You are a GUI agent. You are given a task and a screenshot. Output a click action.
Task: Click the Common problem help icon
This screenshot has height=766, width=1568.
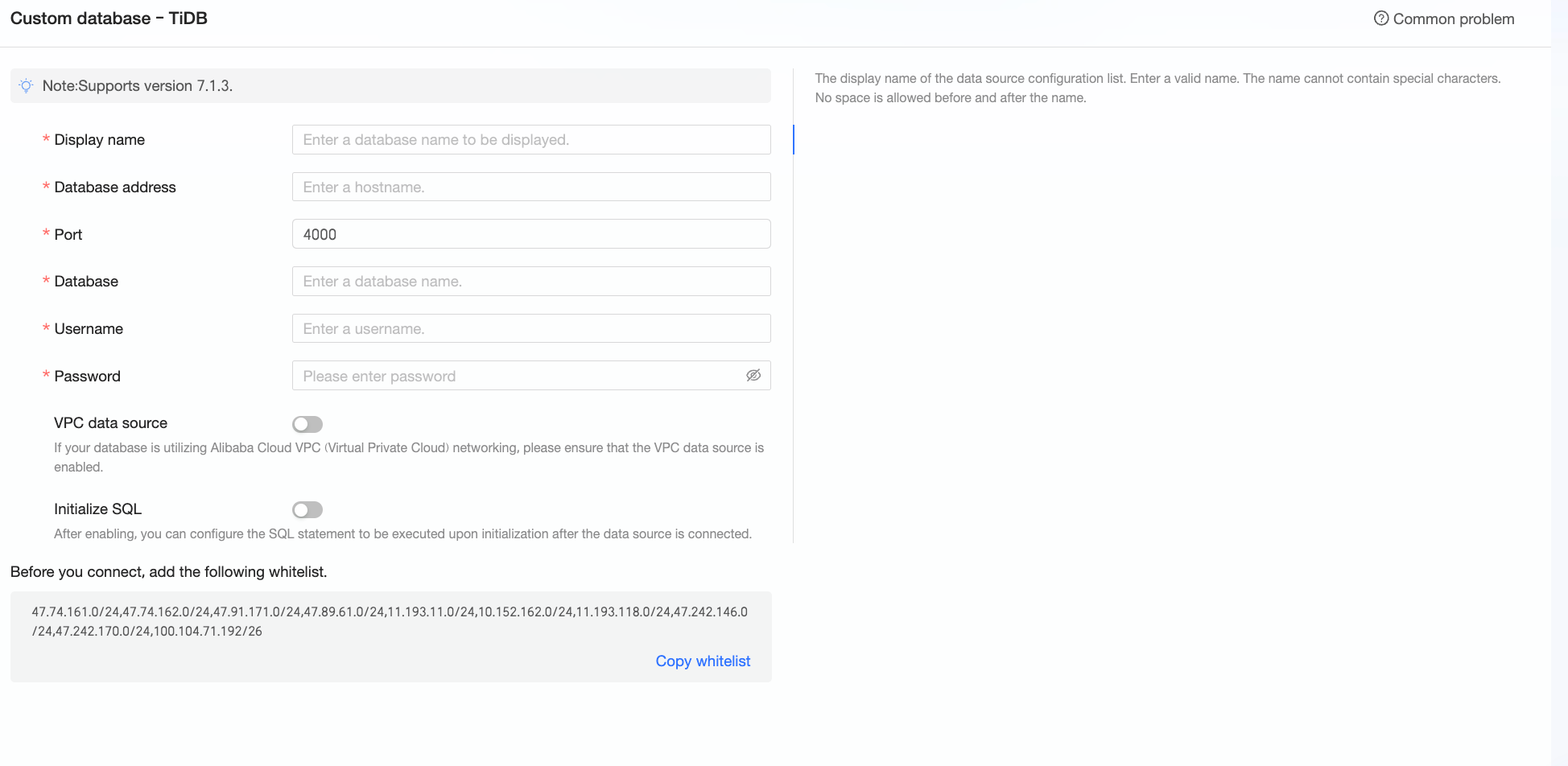(x=1381, y=19)
